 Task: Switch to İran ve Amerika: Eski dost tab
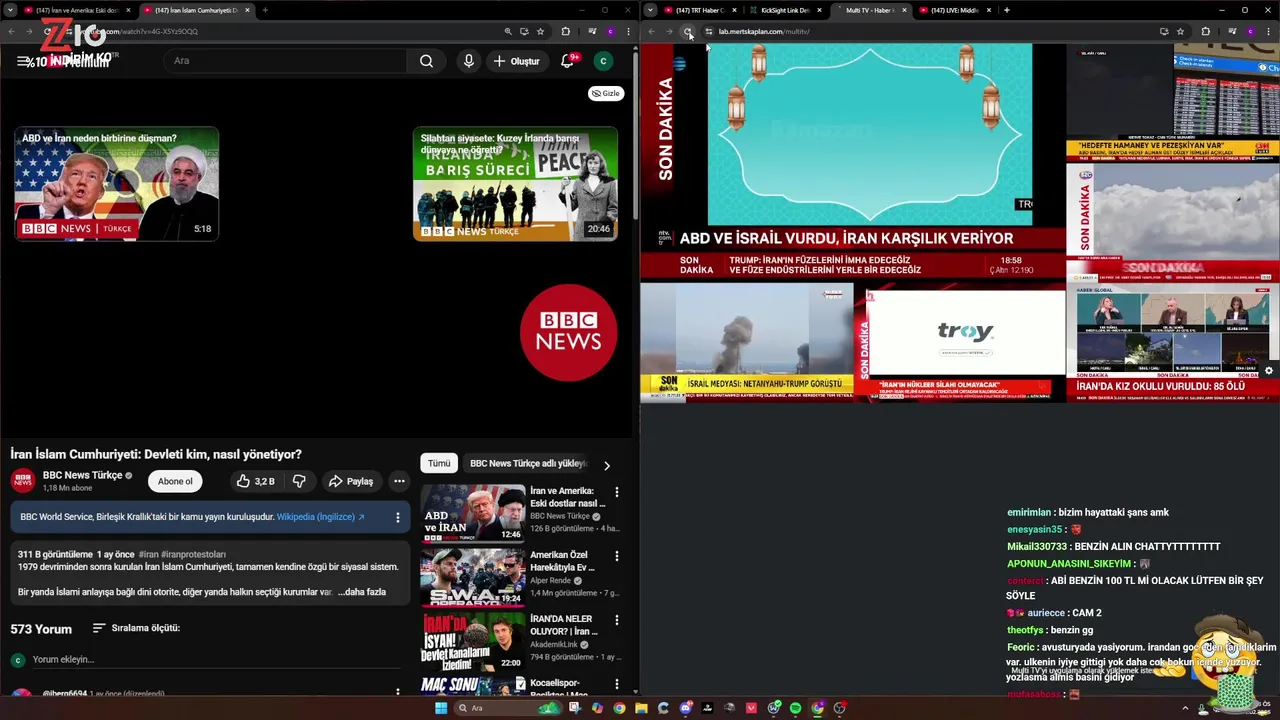78,10
